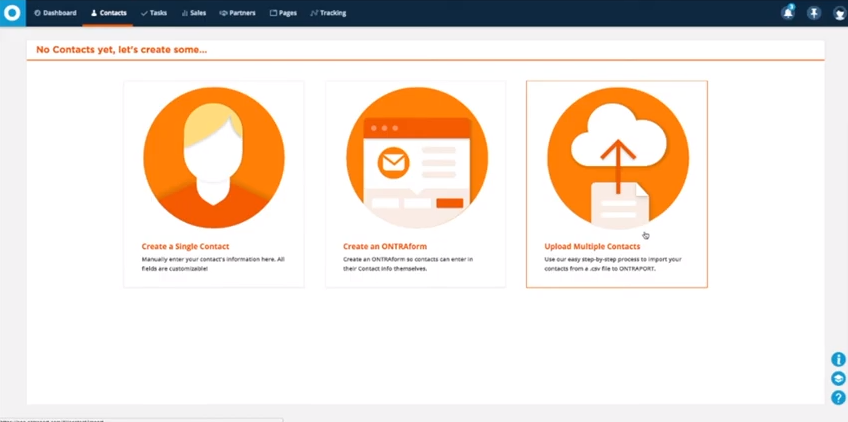Click the ONTRAPORT logo icon
This screenshot has height=422, width=848.
pyautogui.click(x=12, y=13)
